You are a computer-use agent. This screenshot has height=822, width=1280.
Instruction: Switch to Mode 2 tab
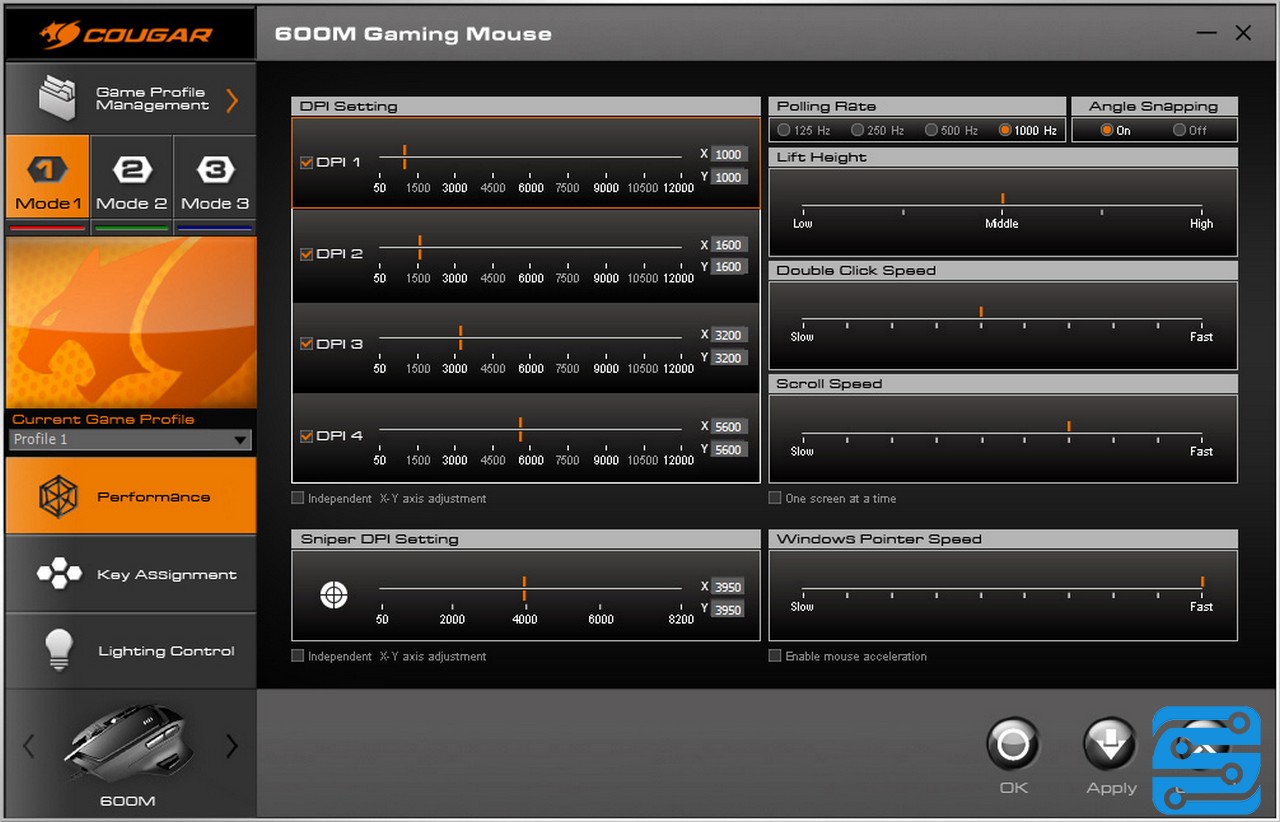[x=132, y=177]
